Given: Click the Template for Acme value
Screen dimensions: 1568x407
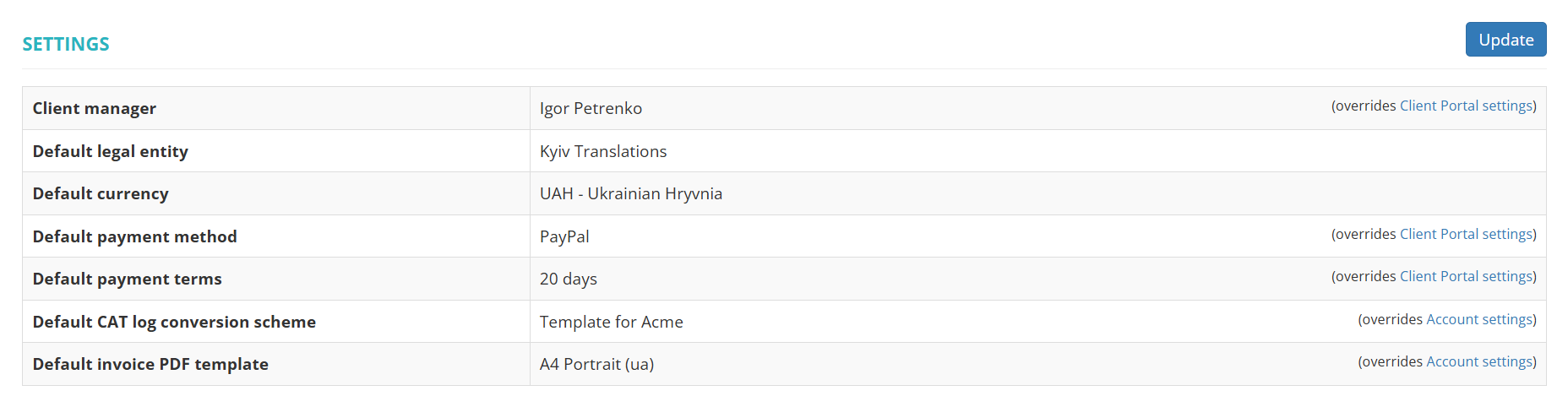Looking at the screenshot, I should (612, 322).
